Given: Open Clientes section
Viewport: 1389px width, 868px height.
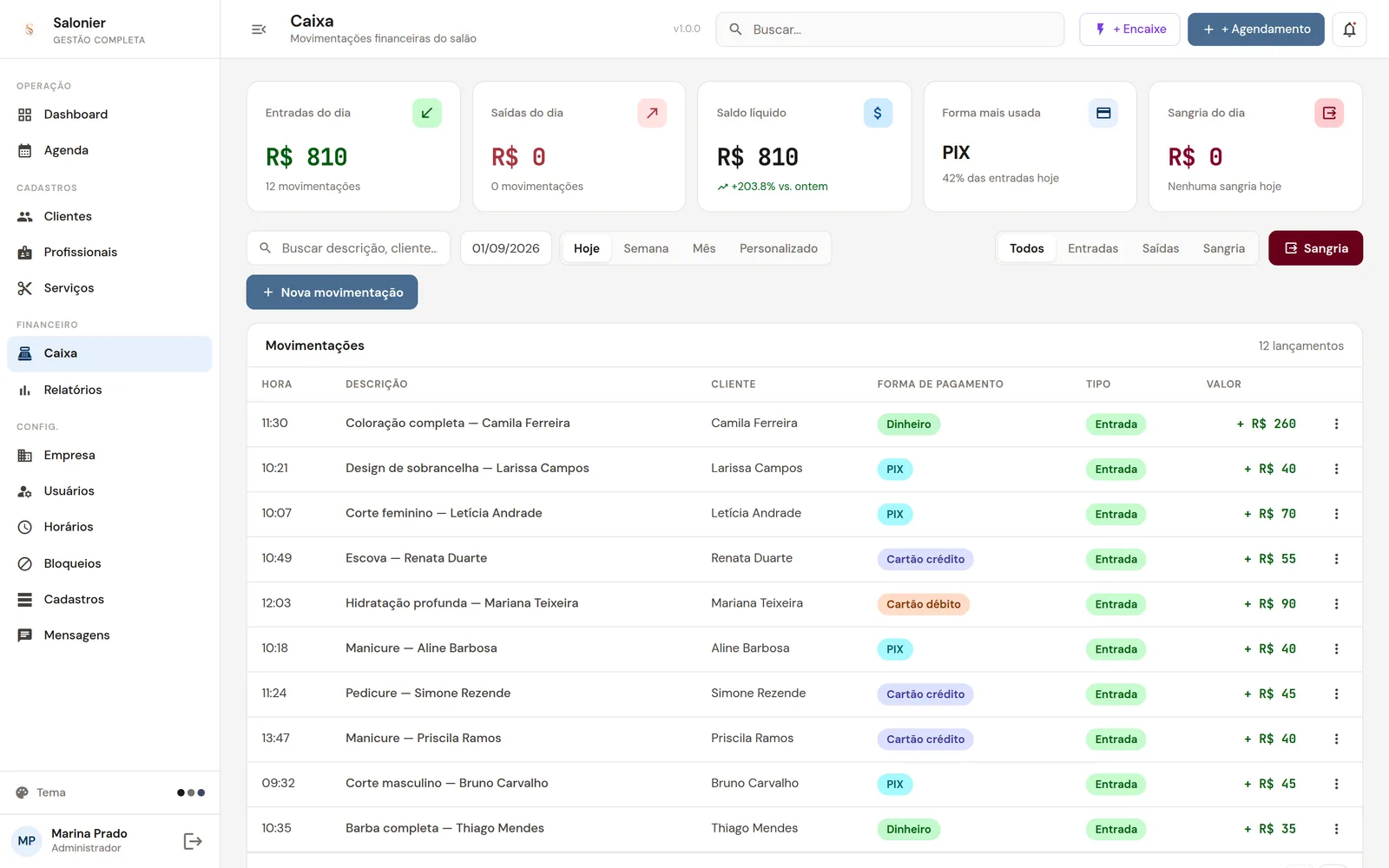Looking at the screenshot, I should [x=109, y=216].
